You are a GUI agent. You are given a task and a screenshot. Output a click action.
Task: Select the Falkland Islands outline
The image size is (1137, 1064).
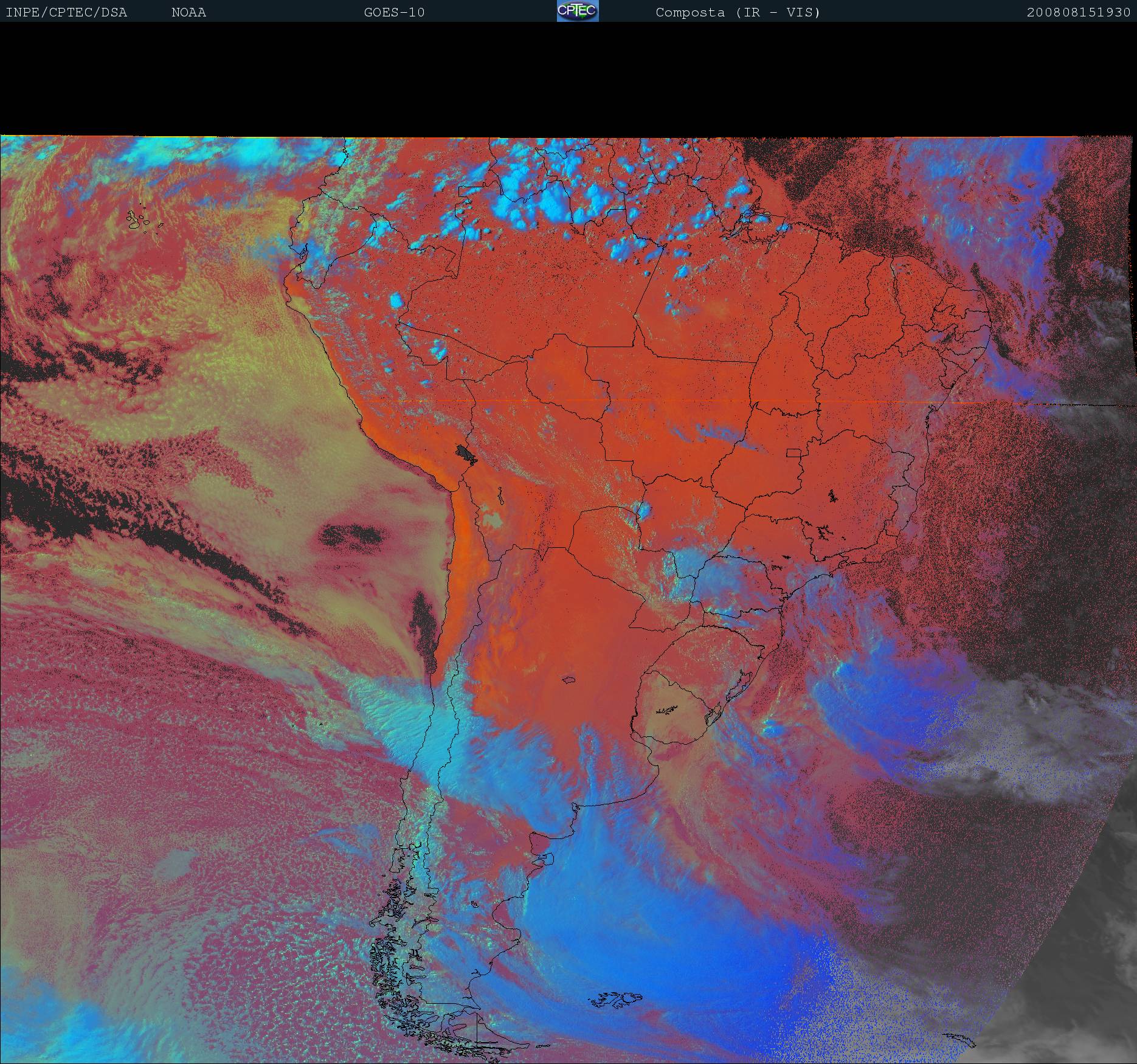point(615,999)
